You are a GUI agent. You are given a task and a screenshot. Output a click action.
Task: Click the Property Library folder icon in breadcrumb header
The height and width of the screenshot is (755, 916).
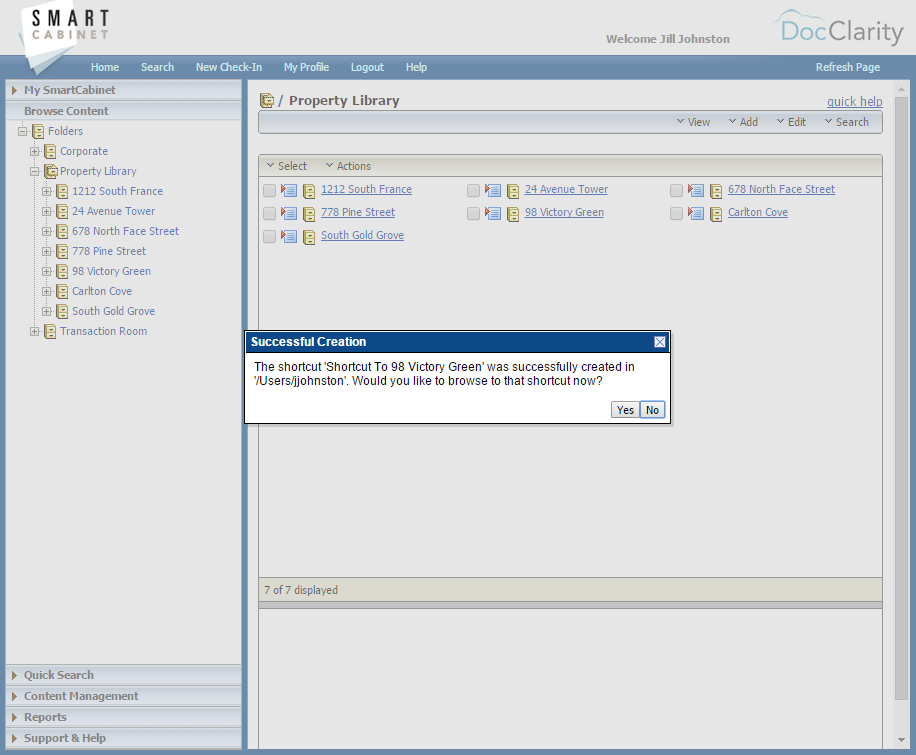pyautogui.click(x=267, y=101)
